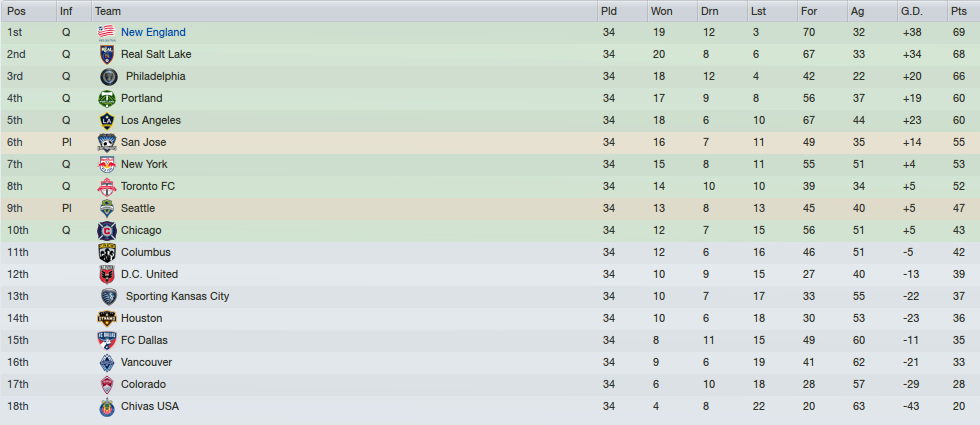This screenshot has height=425, width=980.
Task: Click the Philadelphia team crest icon
Action: (106, 76)
